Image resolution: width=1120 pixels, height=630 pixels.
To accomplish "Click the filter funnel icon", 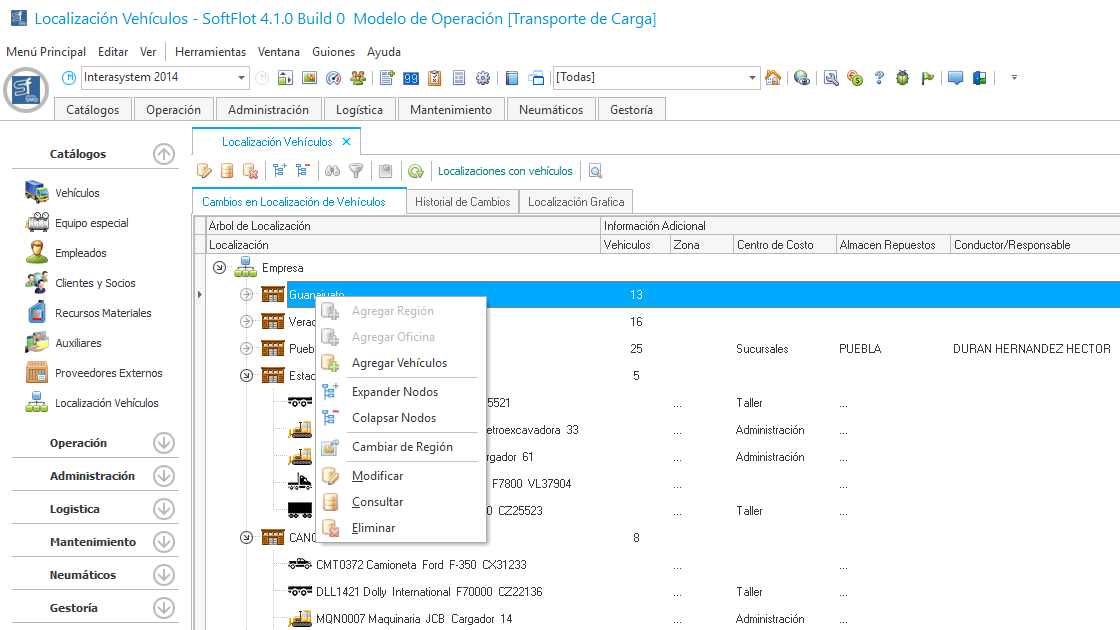I will pyautogui.click(x=356, y=171).
